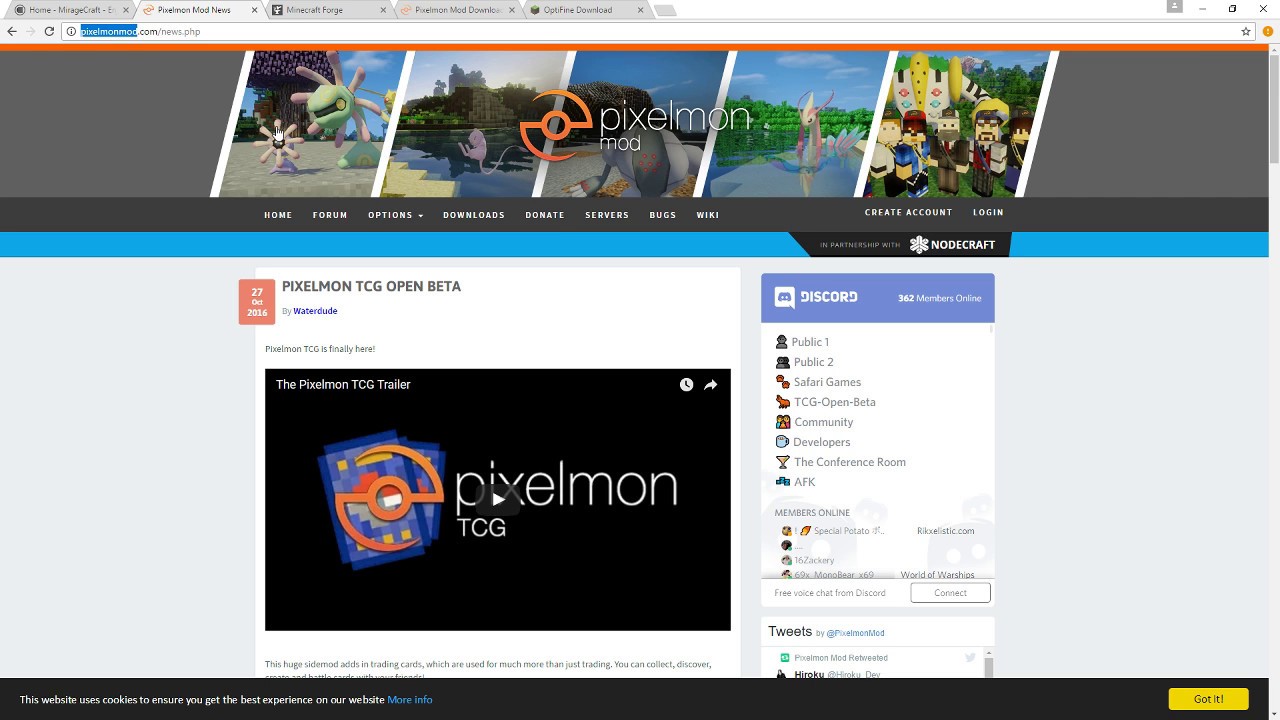This screenshot has width=1280, height=720.
Task: Open author Waterdude's profile link
Action: pos(315,311)
